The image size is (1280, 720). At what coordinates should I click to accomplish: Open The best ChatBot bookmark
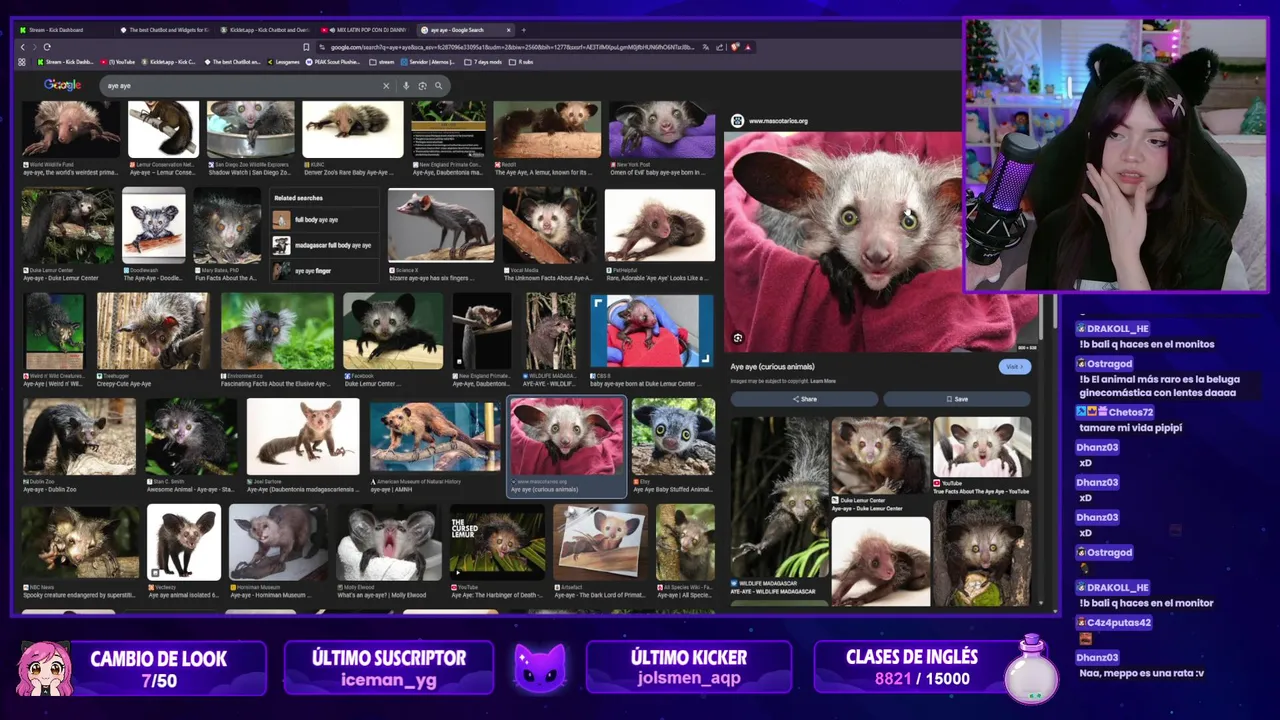coord(233,62)
